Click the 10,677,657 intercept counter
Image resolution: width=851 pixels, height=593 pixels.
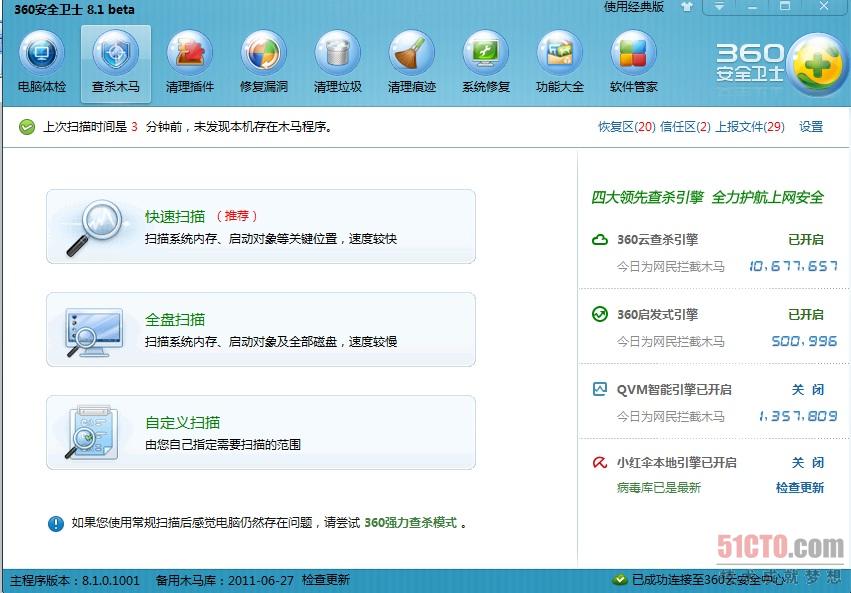coord(793,266)
